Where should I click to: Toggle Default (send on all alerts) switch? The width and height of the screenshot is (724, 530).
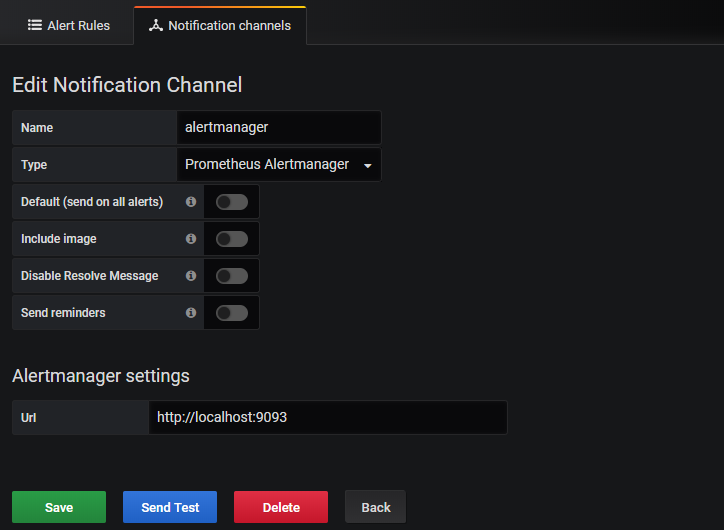click(232, 202)
